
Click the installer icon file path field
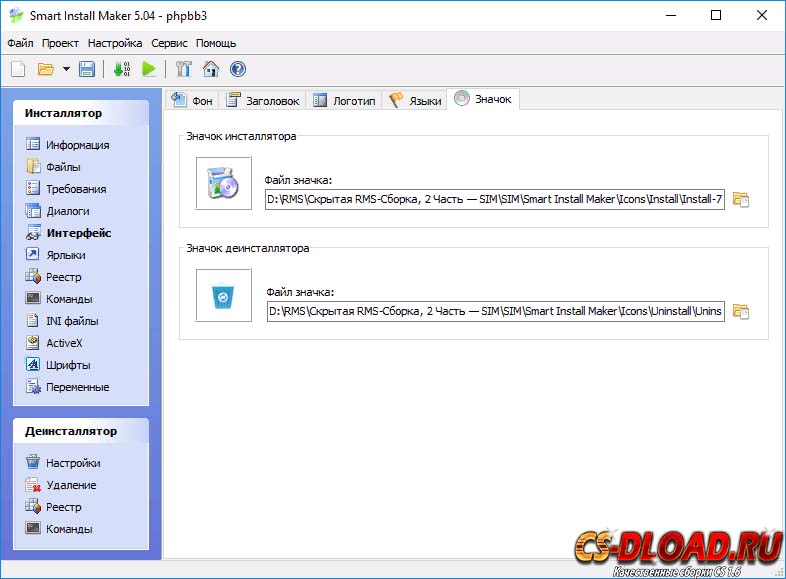click(495, 200)
